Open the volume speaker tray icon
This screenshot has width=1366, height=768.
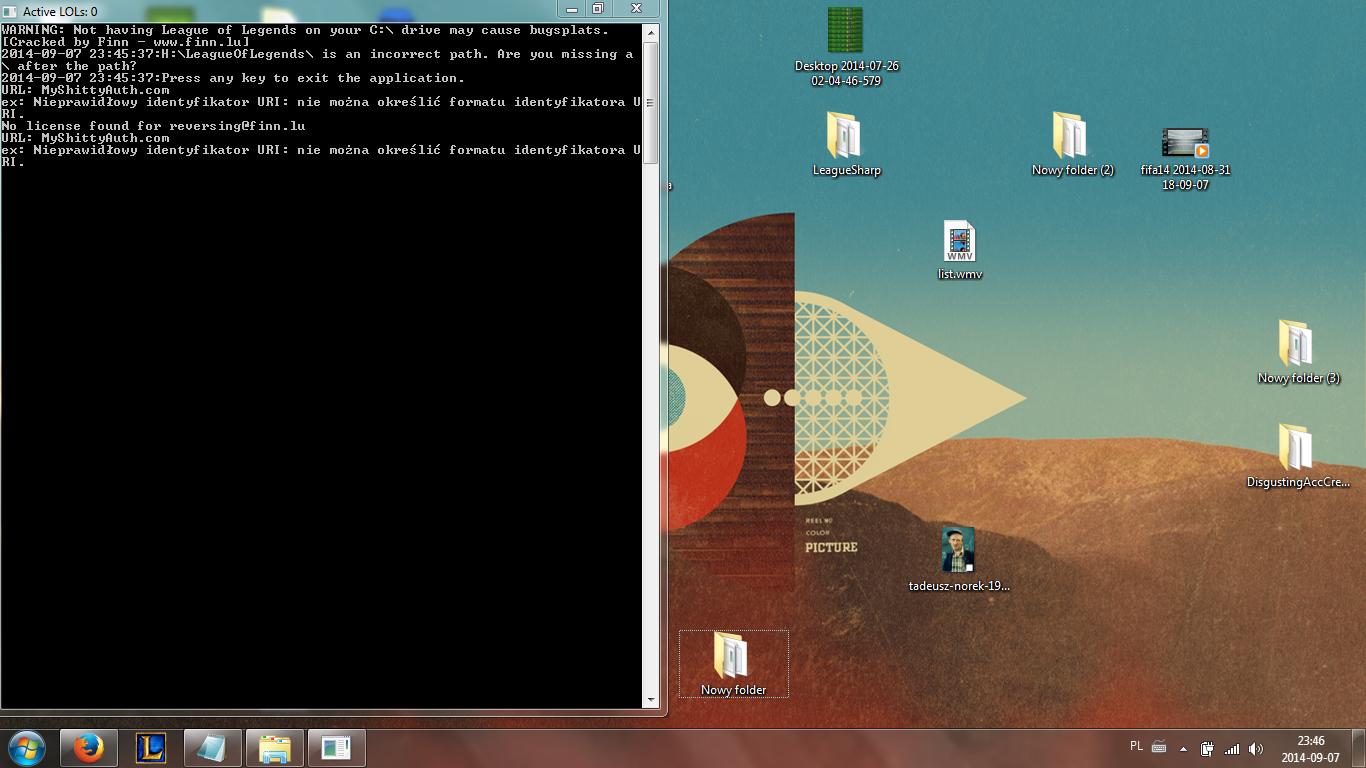[1256, 748]
